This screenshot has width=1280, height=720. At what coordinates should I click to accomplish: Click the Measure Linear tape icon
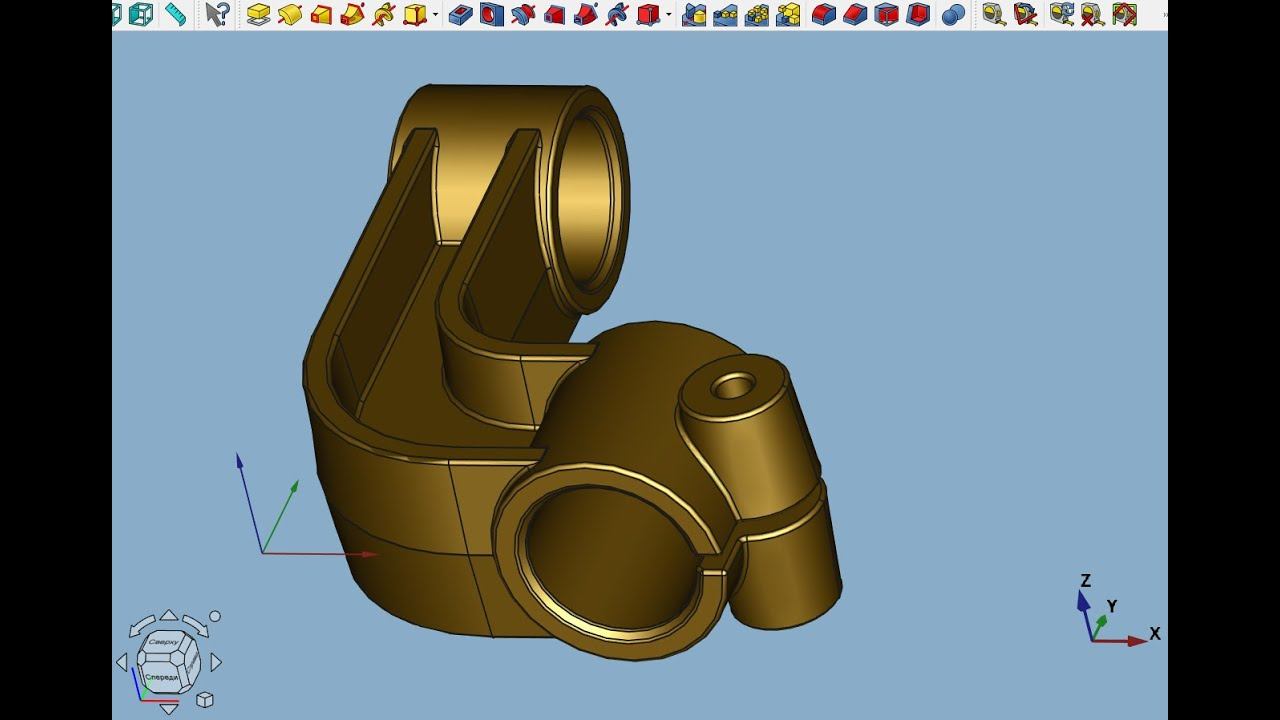tap(992, 14)
